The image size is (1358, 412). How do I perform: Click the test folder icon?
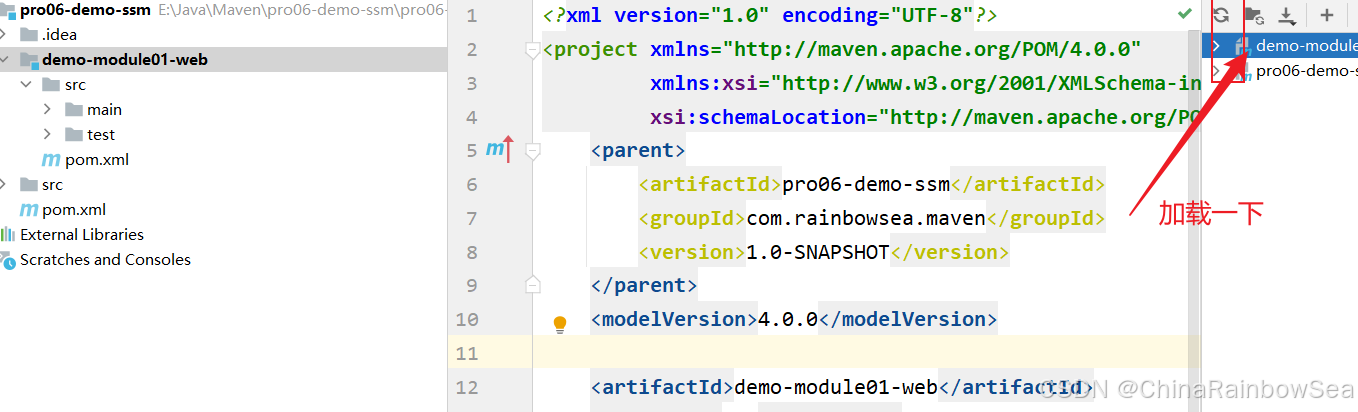click(x=73, y=135)
